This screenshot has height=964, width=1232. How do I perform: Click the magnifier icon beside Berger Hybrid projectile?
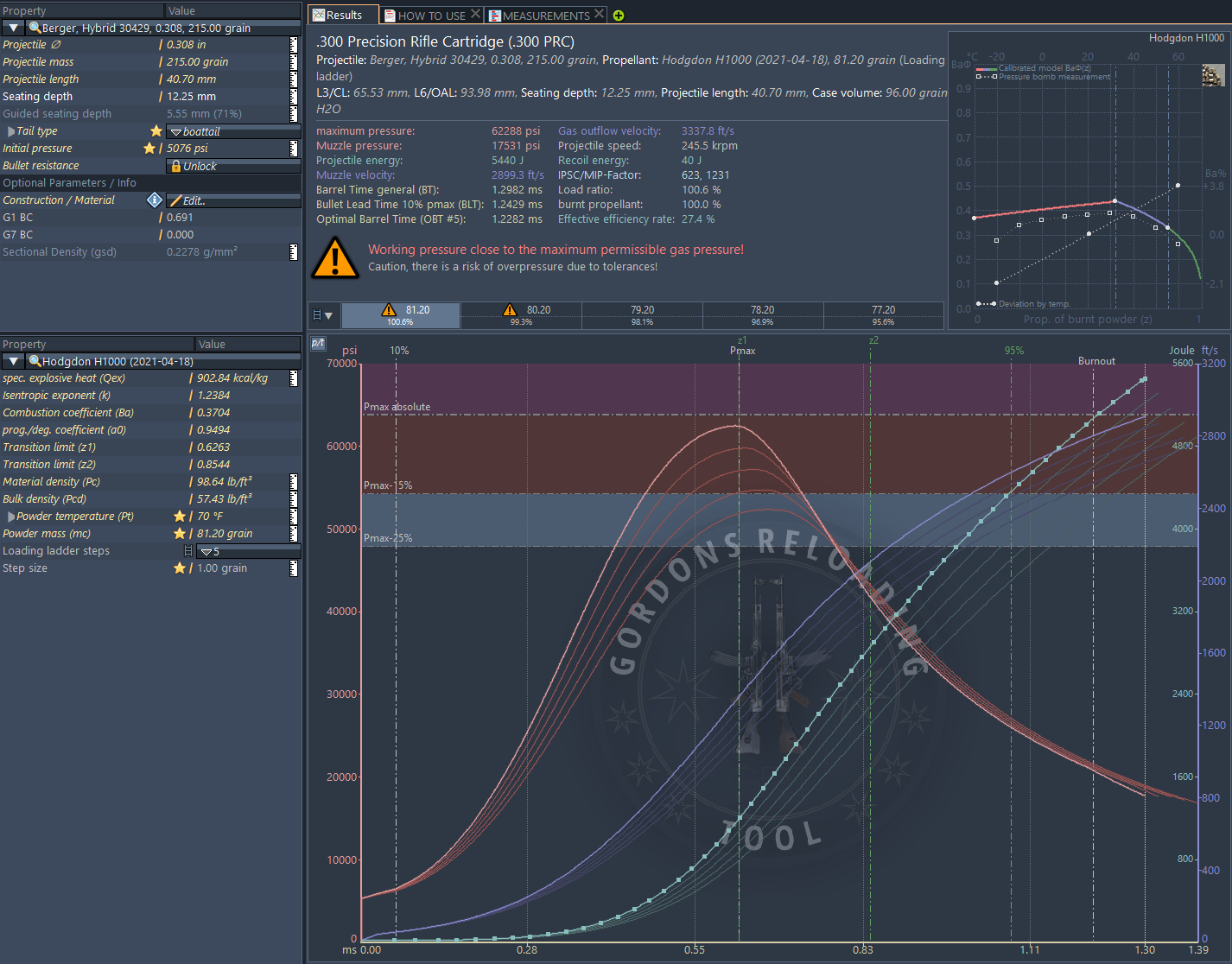pyautogui.click(x=35, y=28)
